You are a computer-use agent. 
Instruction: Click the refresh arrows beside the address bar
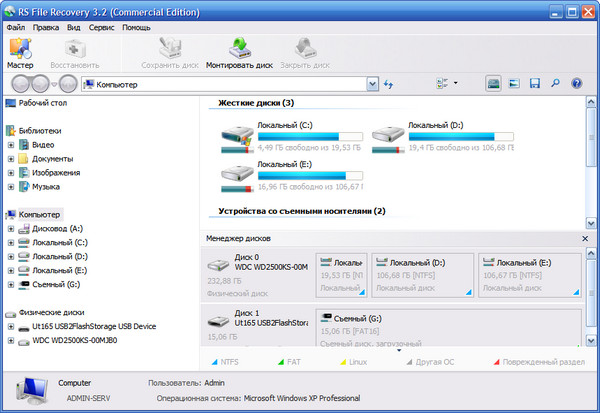coord(388,84)
